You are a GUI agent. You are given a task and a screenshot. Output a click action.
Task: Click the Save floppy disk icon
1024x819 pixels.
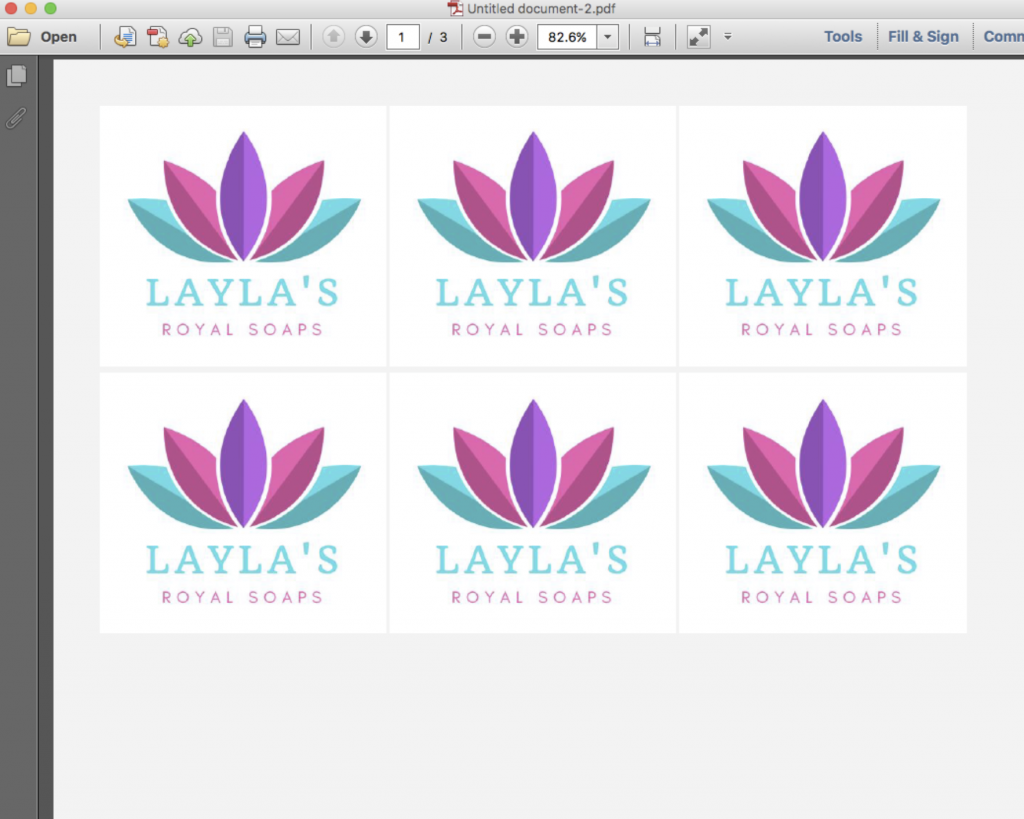223,37
